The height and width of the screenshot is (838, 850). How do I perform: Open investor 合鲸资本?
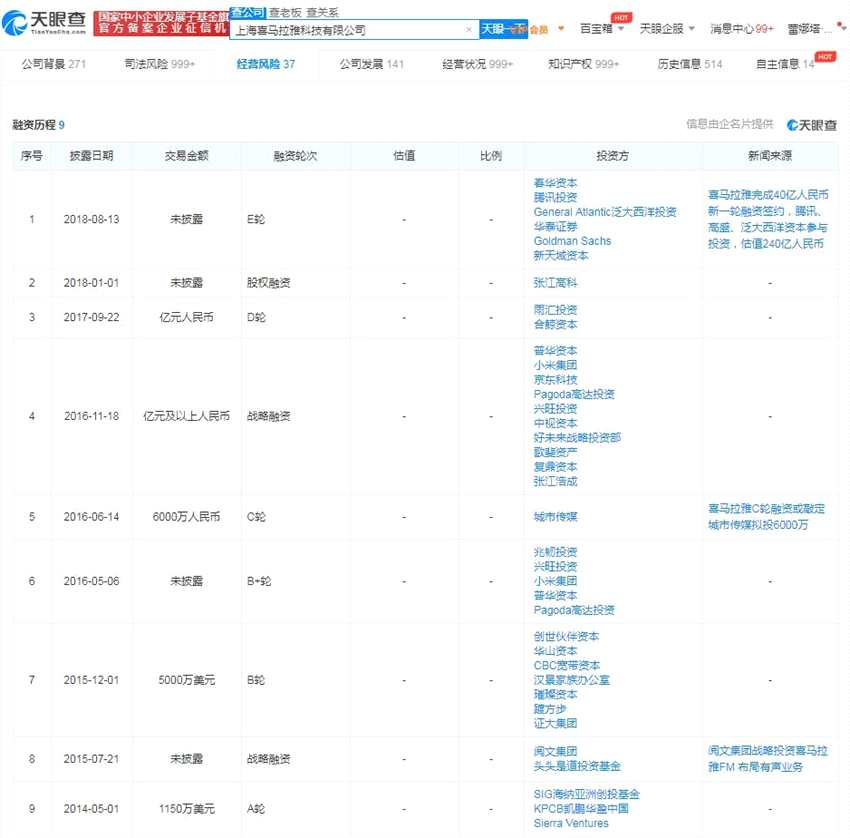[555, 325]
